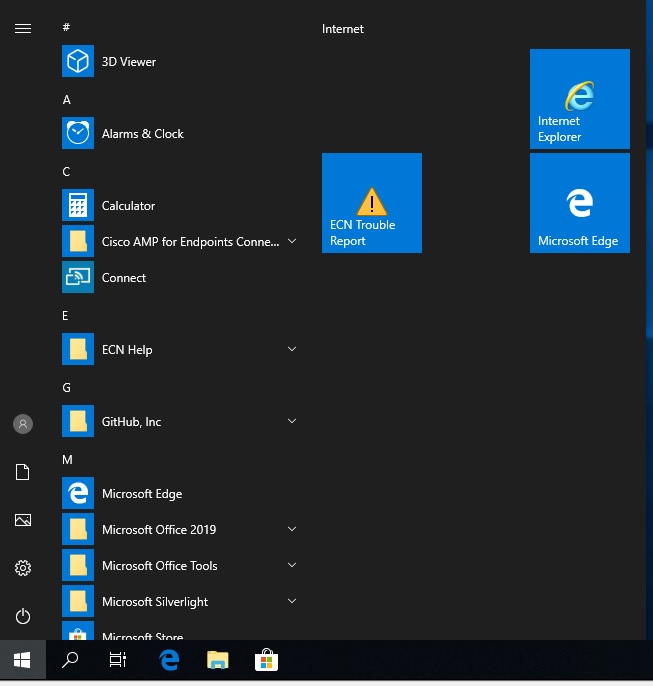The width and height of the screenshot is (653, 686).
Task: Open Pictures from the Start sidebar
Action: pos(23,520)
